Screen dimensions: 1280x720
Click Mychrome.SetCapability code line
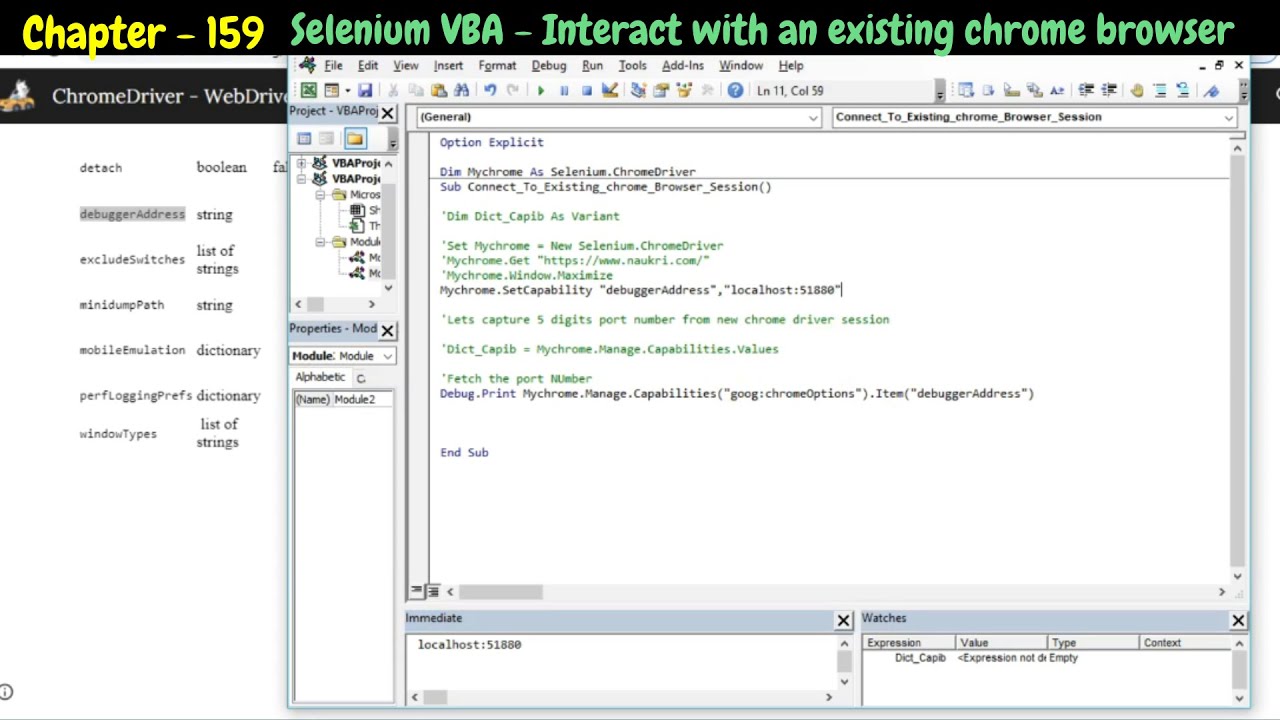[640, 290]
